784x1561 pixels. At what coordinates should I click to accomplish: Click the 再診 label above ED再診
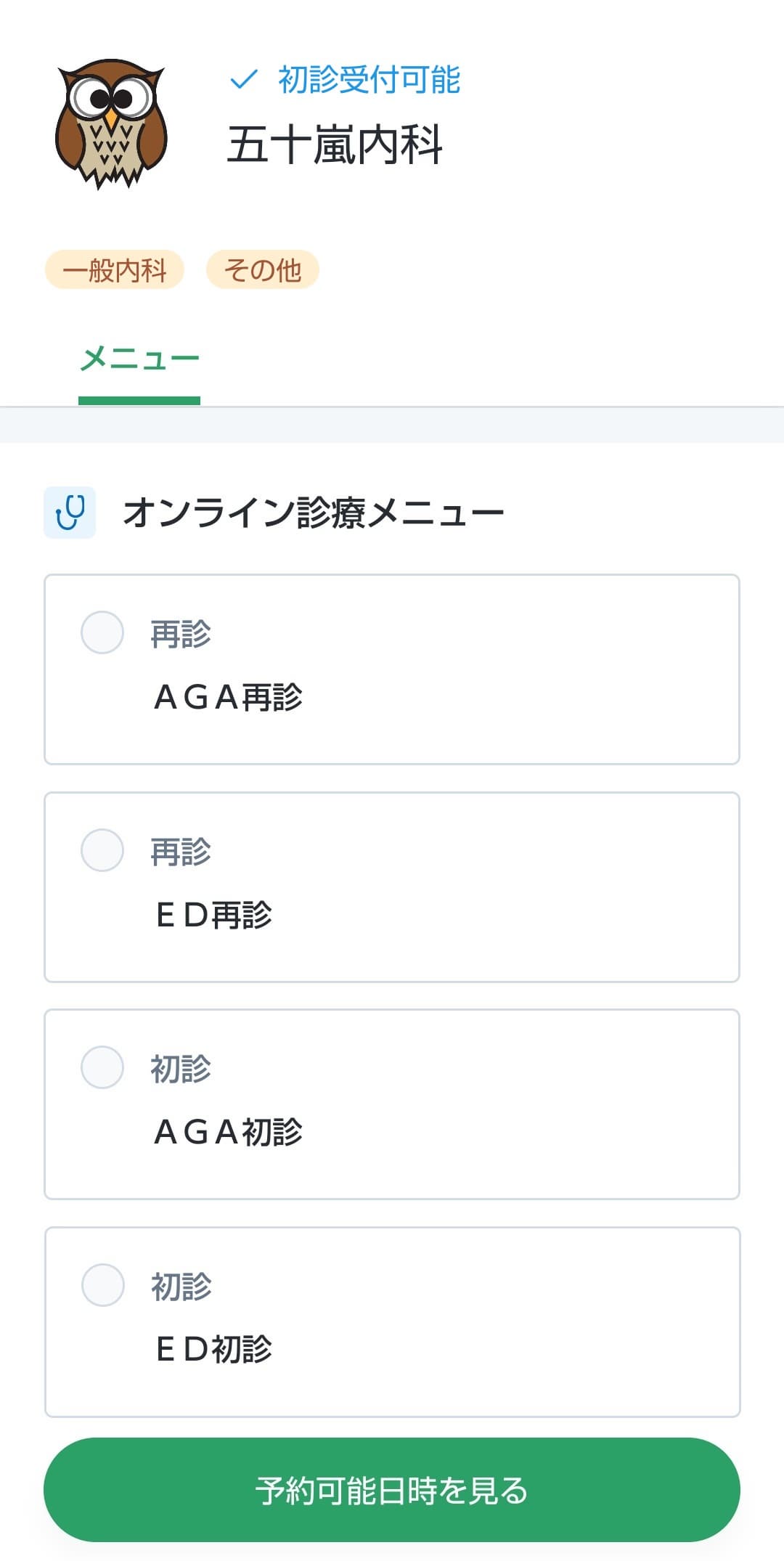click(x=181, y=852)
